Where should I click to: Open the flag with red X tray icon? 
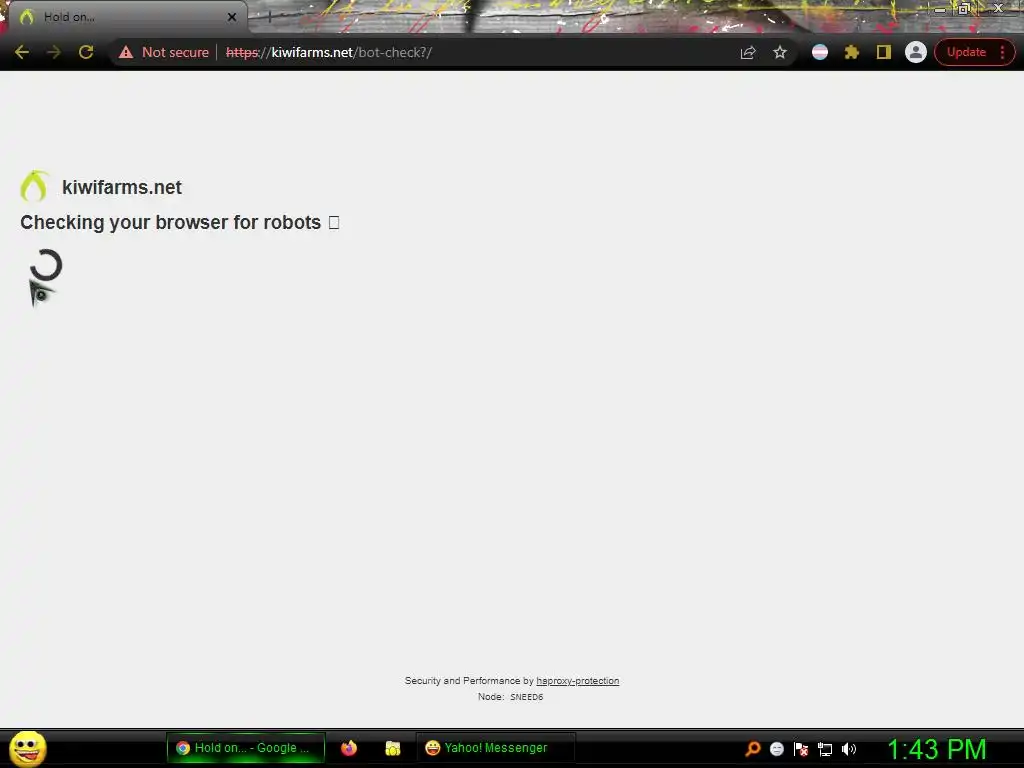pos(801,749)
